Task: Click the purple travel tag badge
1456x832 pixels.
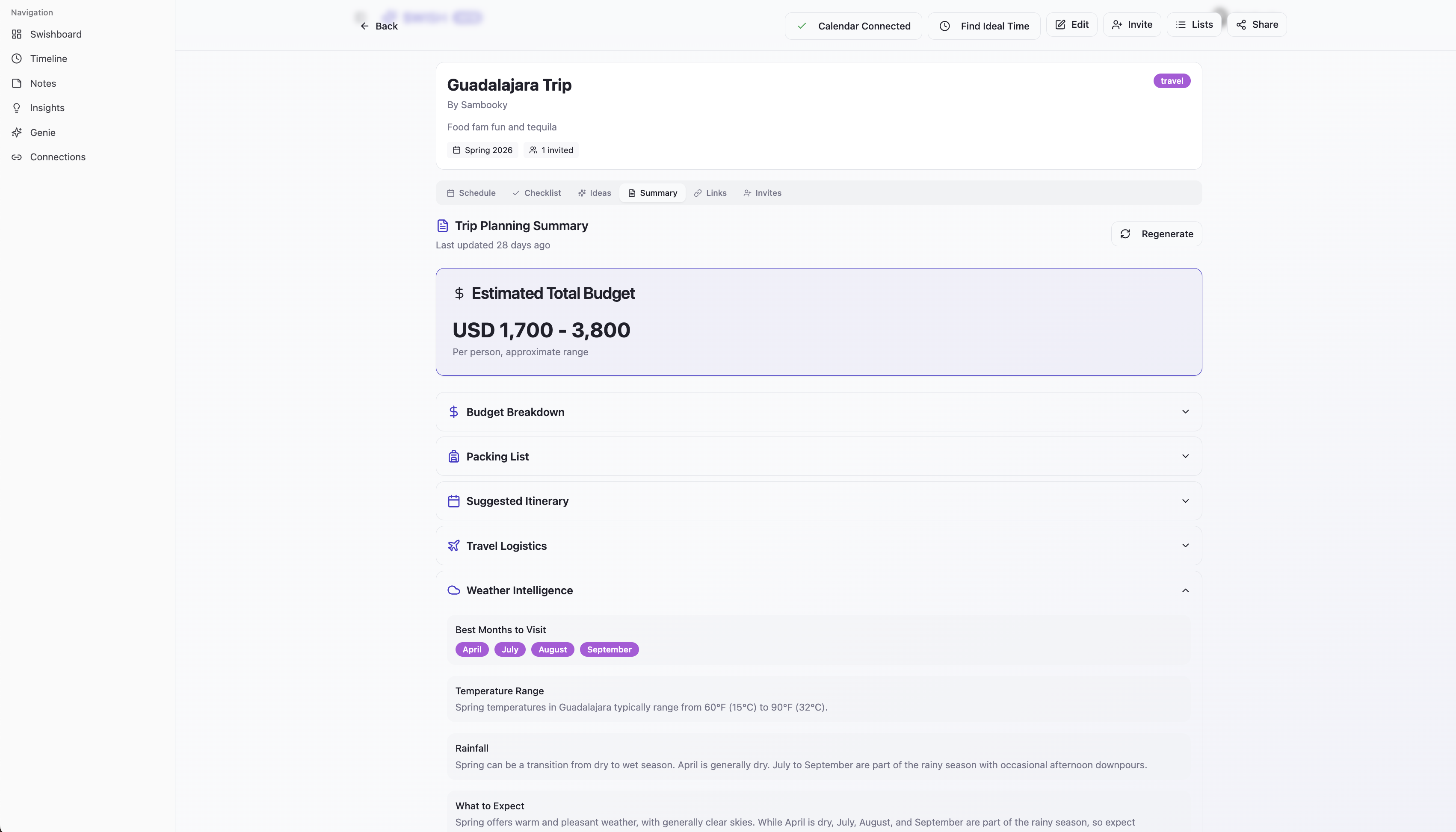Action: tap(1171, 81)
